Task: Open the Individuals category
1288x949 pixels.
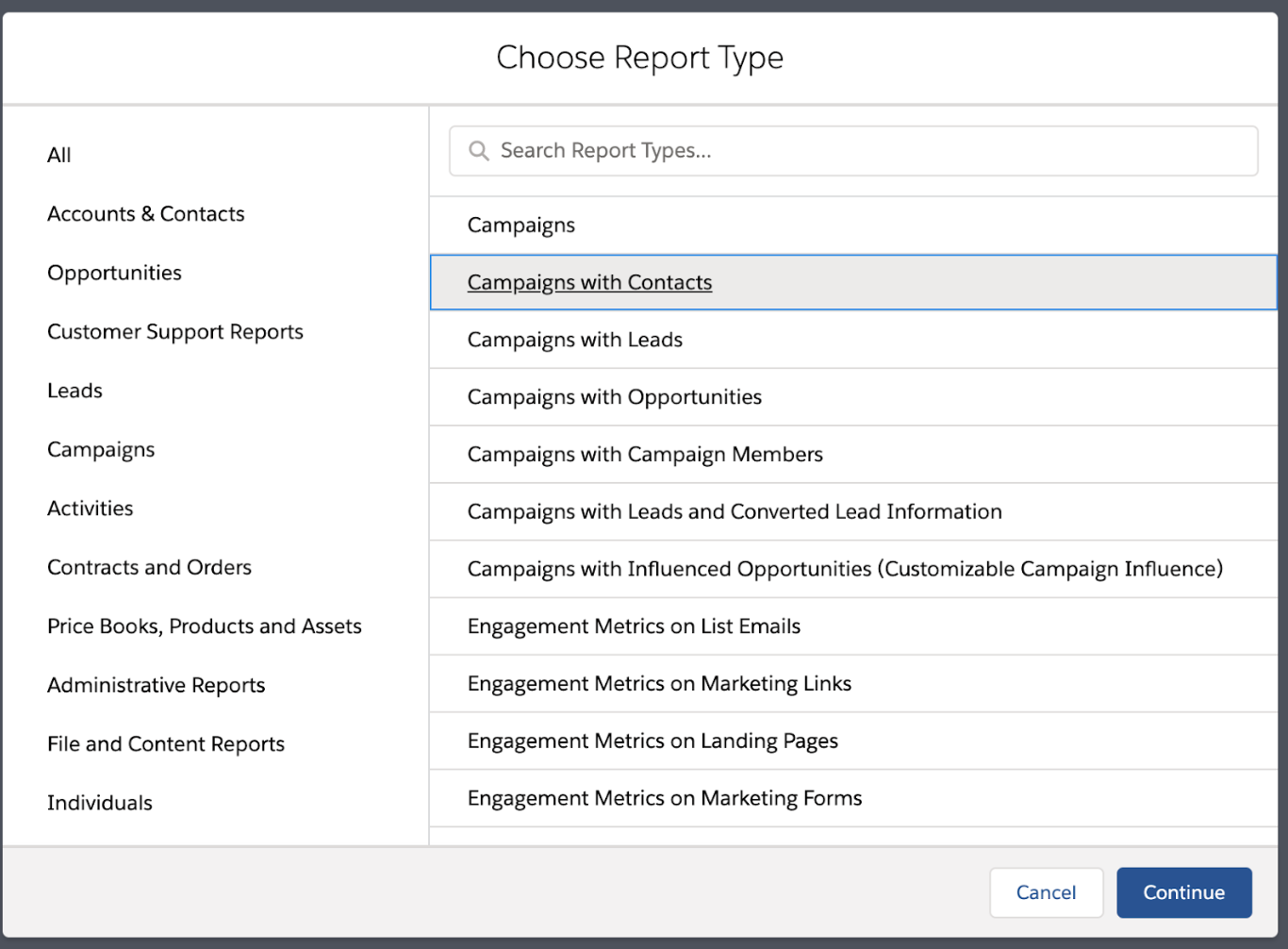Action: tap(100, 803)
